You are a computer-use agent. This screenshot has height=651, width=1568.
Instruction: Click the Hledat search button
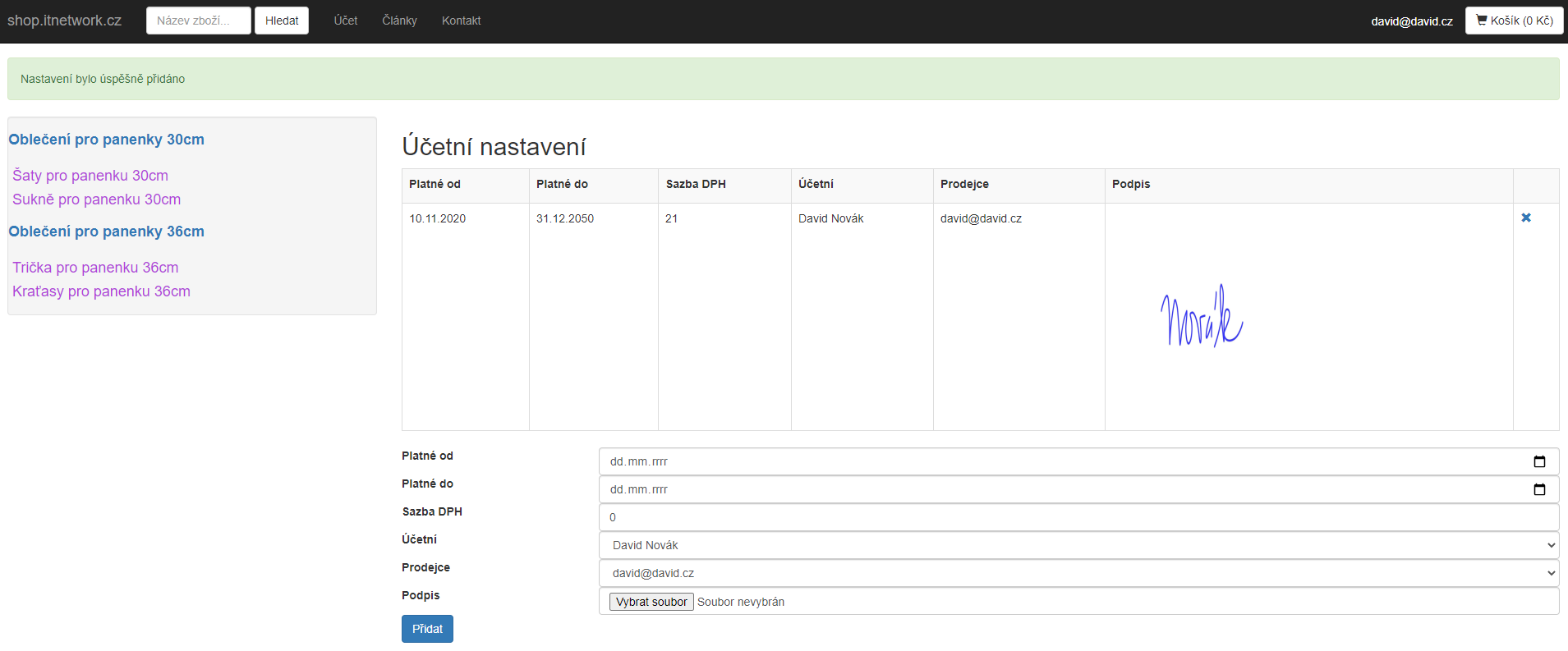tap(282, 21)
